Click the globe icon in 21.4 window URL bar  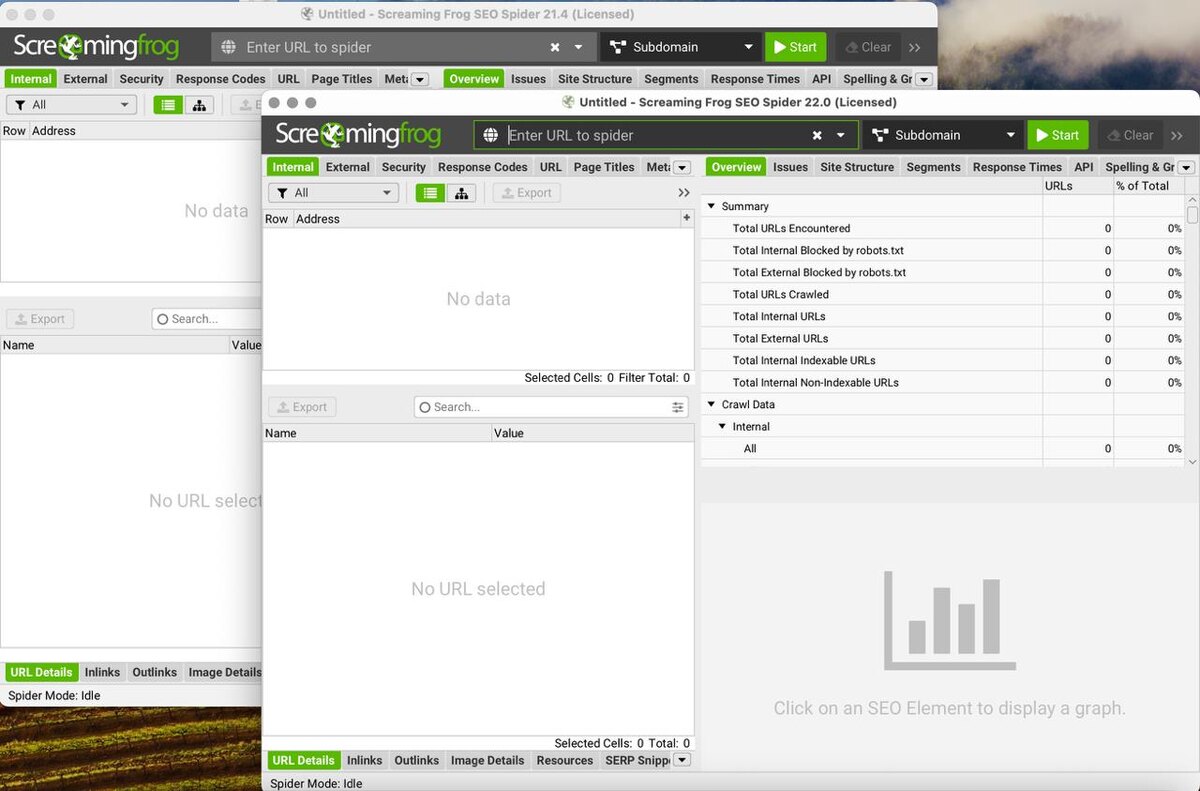coord(228,47)
